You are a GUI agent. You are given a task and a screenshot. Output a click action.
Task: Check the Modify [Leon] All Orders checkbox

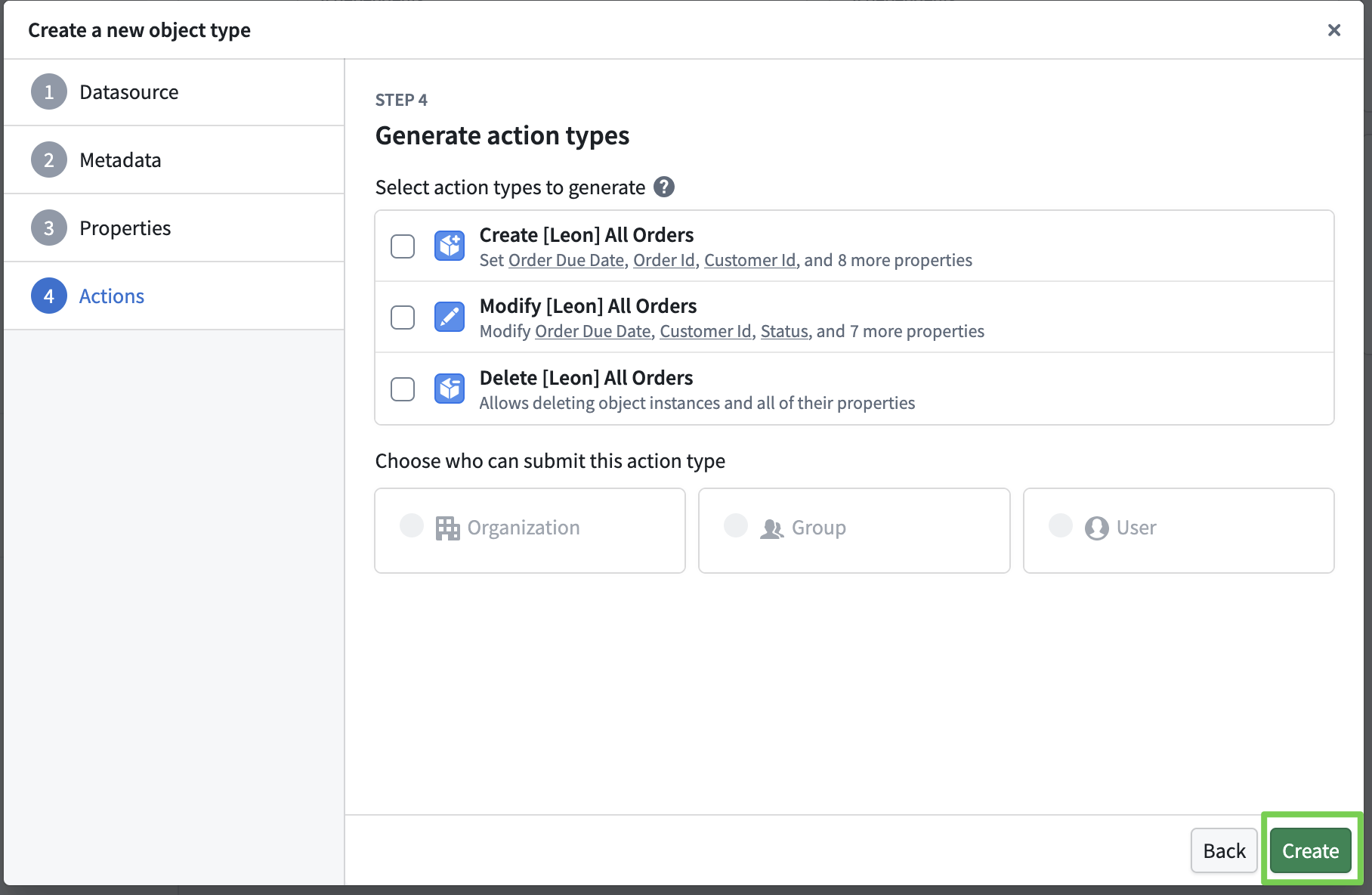click(403, 317)
